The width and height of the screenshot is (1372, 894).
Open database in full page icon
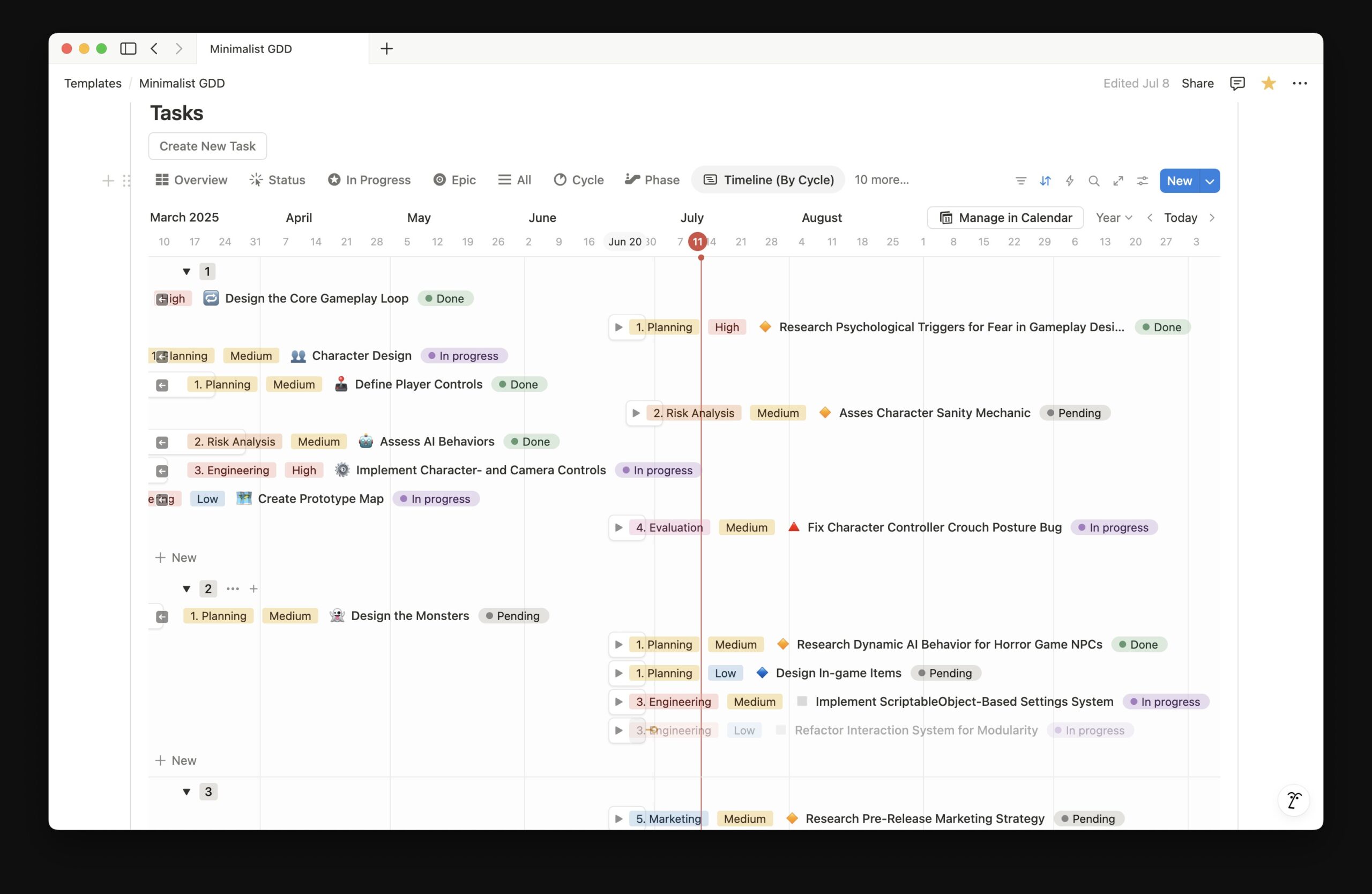pos(1118,181)
